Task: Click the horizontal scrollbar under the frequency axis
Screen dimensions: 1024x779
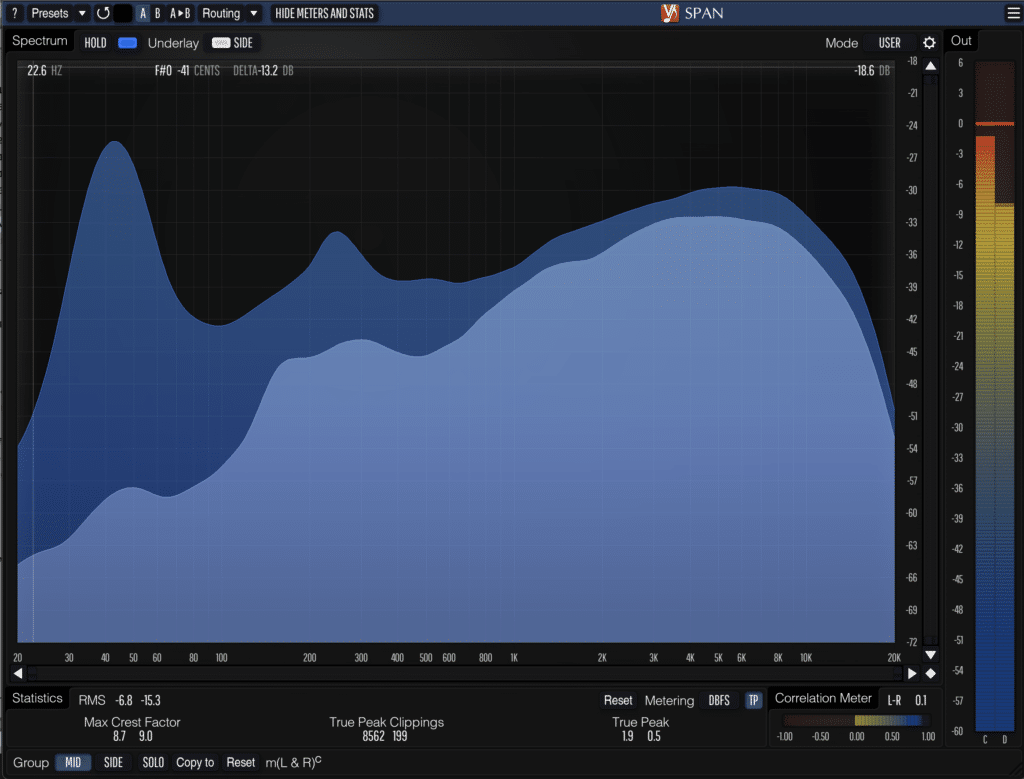Action: pyautogui.click(x=465, y=673)
